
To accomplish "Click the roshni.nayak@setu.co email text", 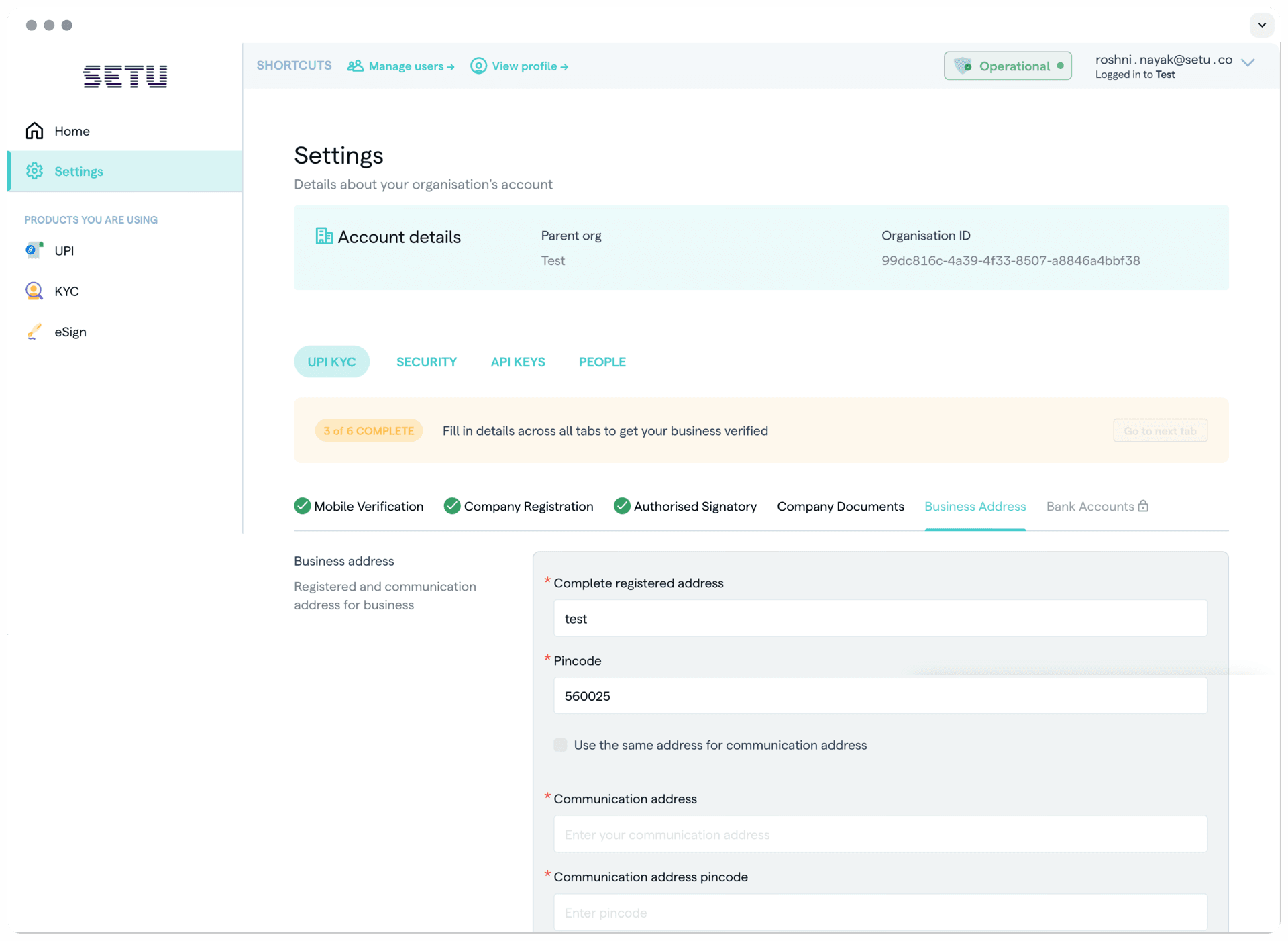I will (x=1163, y=59).
